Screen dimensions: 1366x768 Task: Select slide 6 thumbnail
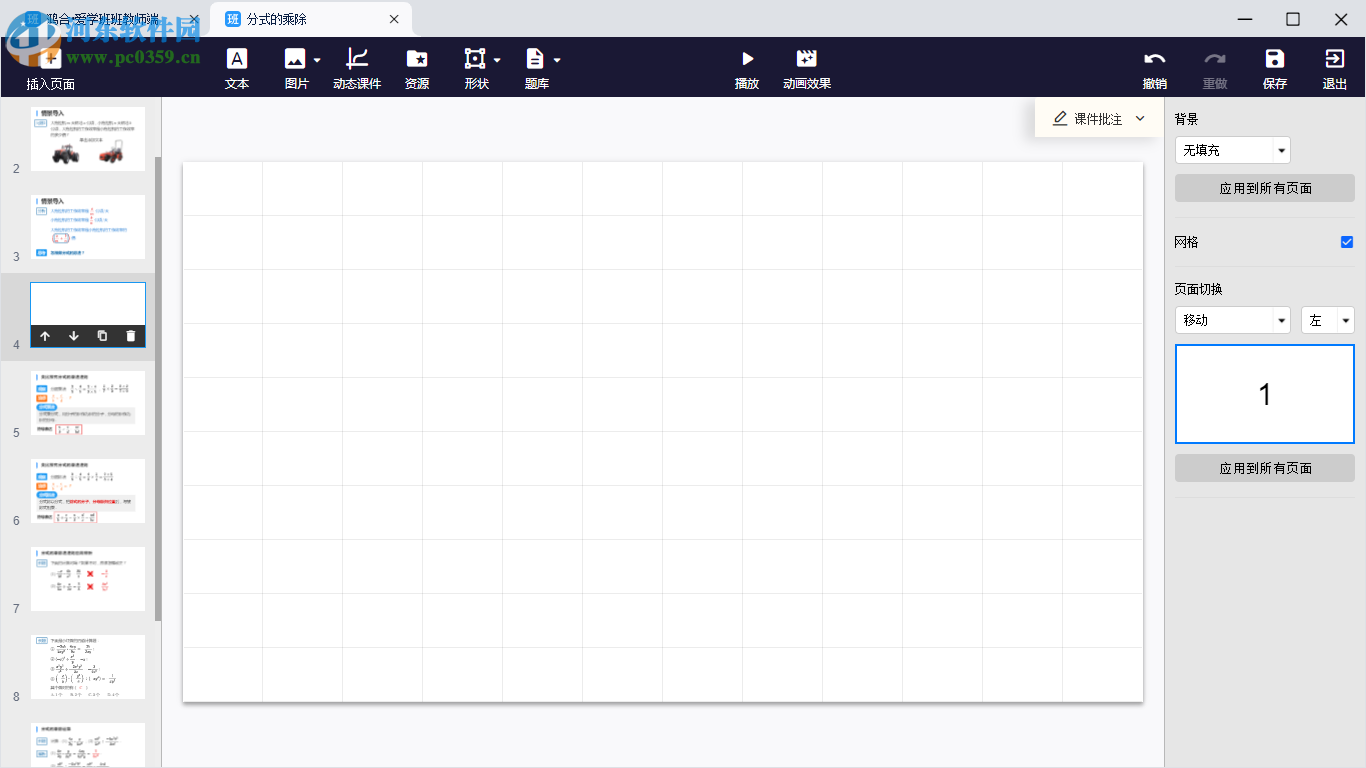tap(88, 491)
